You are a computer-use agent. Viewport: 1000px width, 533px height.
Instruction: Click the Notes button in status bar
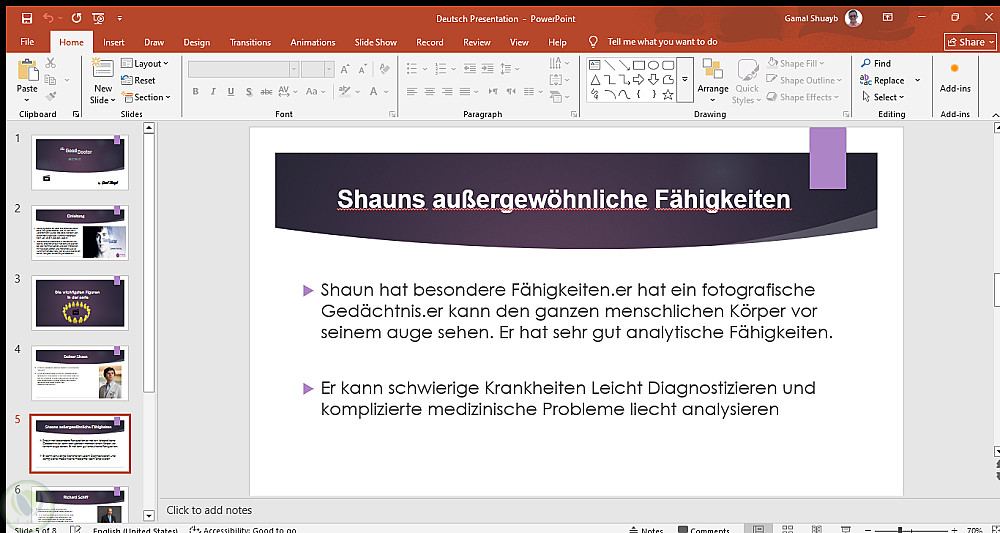click(x=647, y=530)
